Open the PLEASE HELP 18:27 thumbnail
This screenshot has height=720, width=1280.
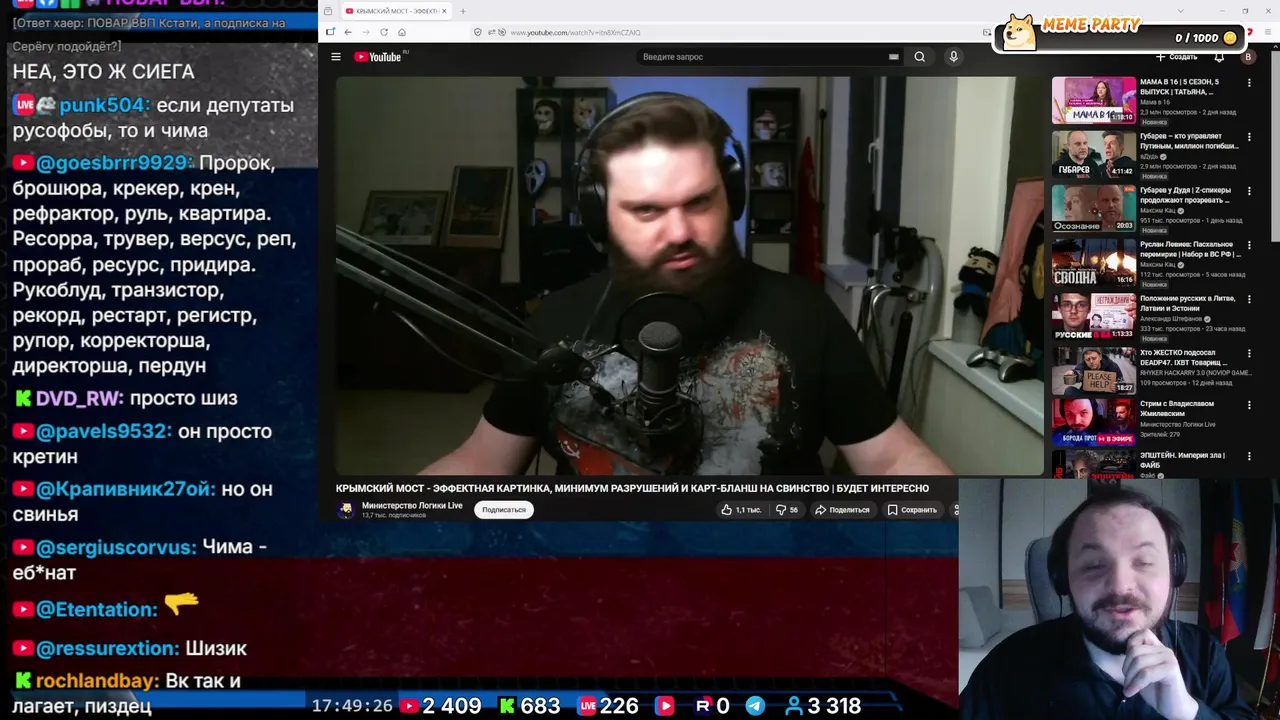(x=1093, y=370)
